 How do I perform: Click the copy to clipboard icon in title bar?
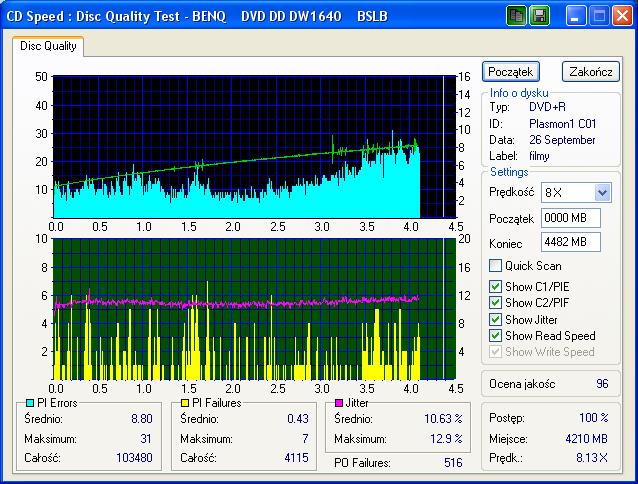pos(516,16)
